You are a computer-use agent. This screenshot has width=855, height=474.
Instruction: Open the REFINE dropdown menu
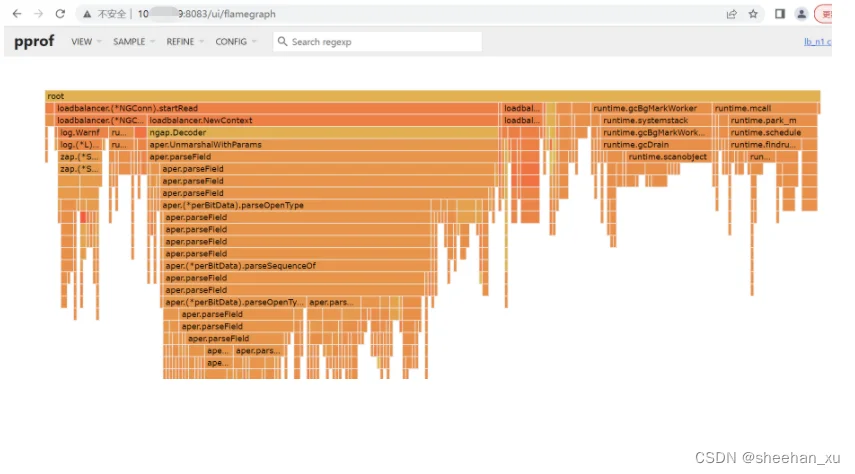click(x=185, y=41)
